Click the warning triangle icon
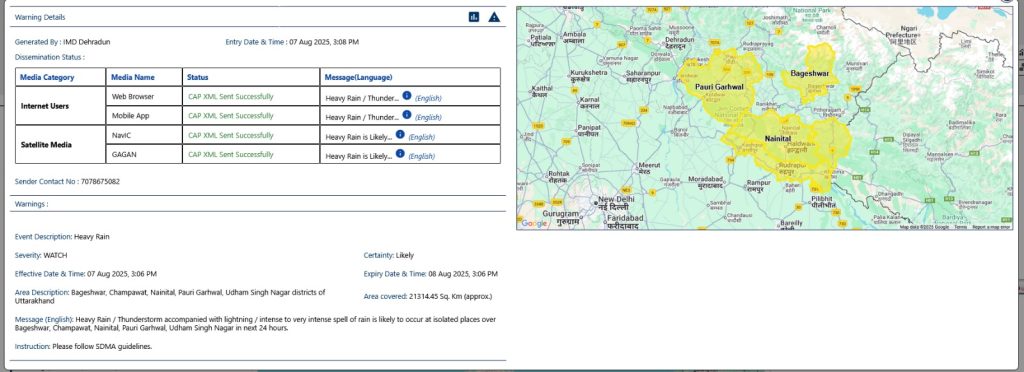1024x372 pixels. (494, 17)
